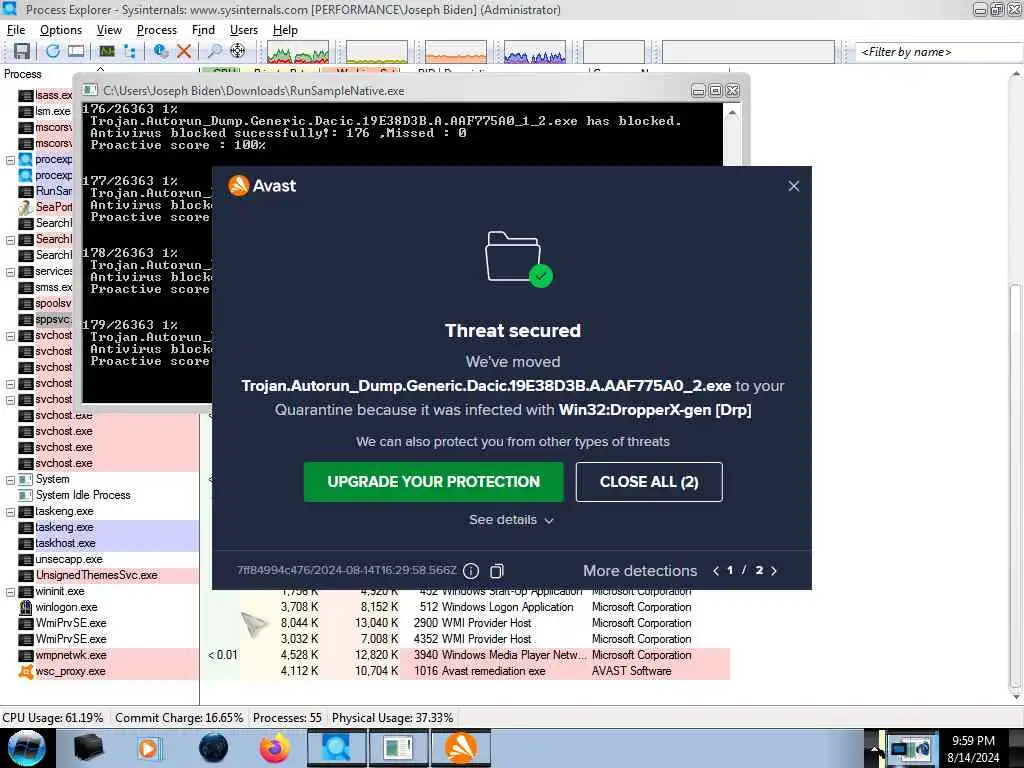1024x768 pixels.
Task: Click the process list scroll-down arrow
Action: coord(1016,697)
